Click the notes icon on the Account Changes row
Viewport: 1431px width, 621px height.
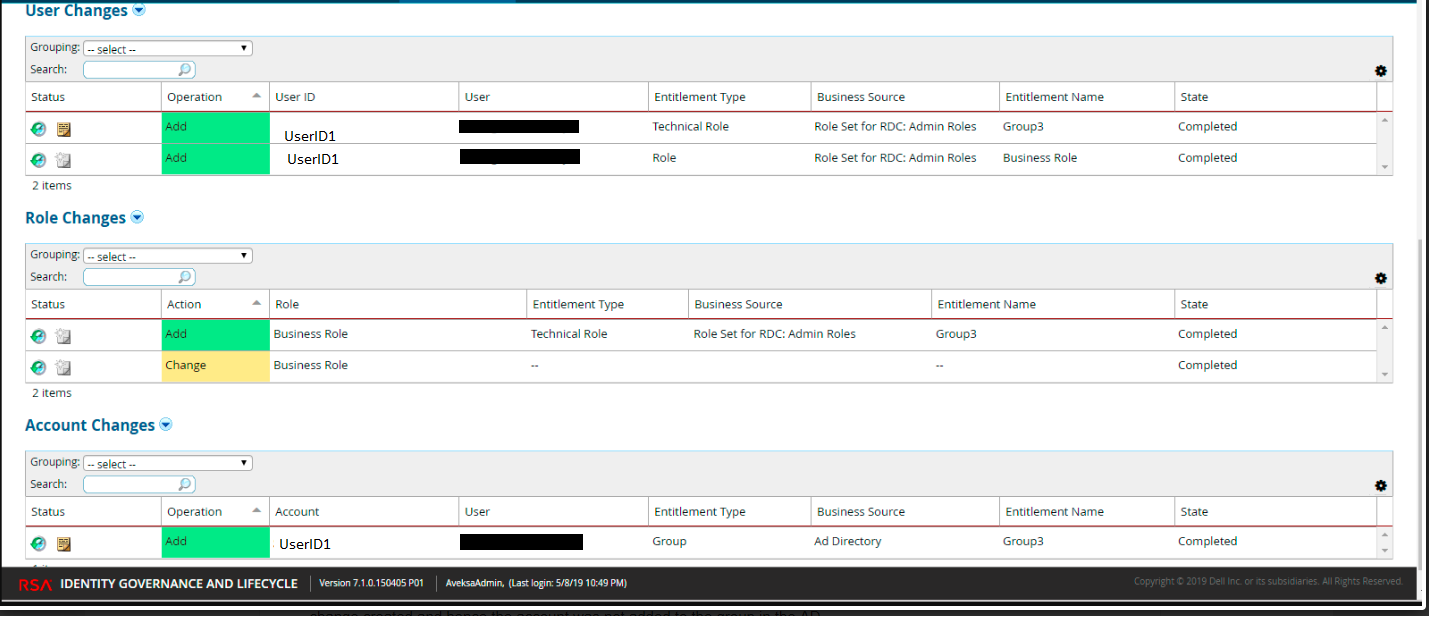pos(63,543)
